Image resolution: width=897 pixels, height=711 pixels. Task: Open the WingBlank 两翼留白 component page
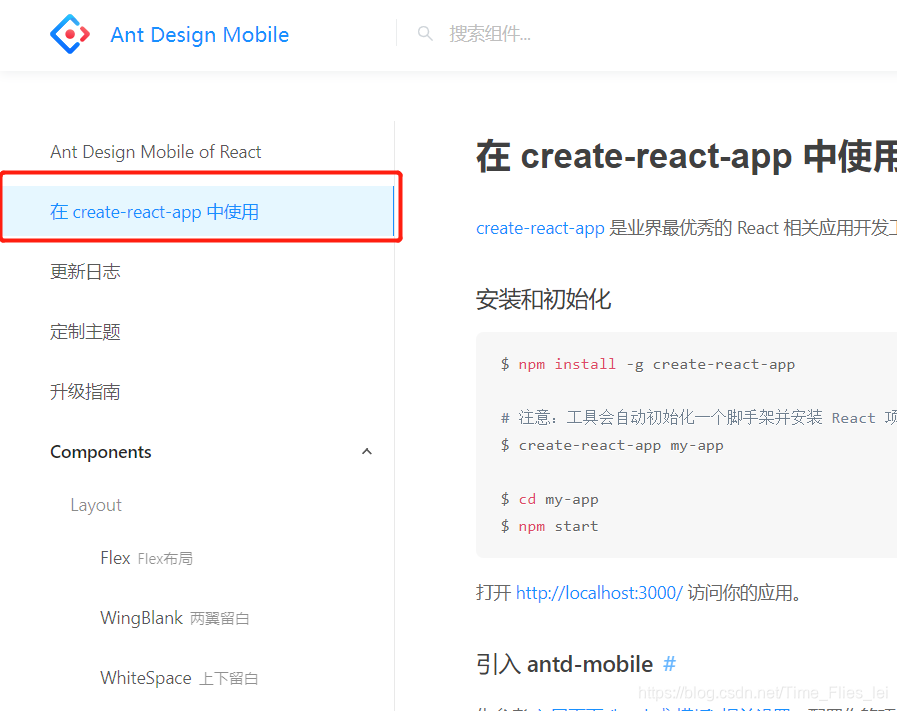point(175,618)
